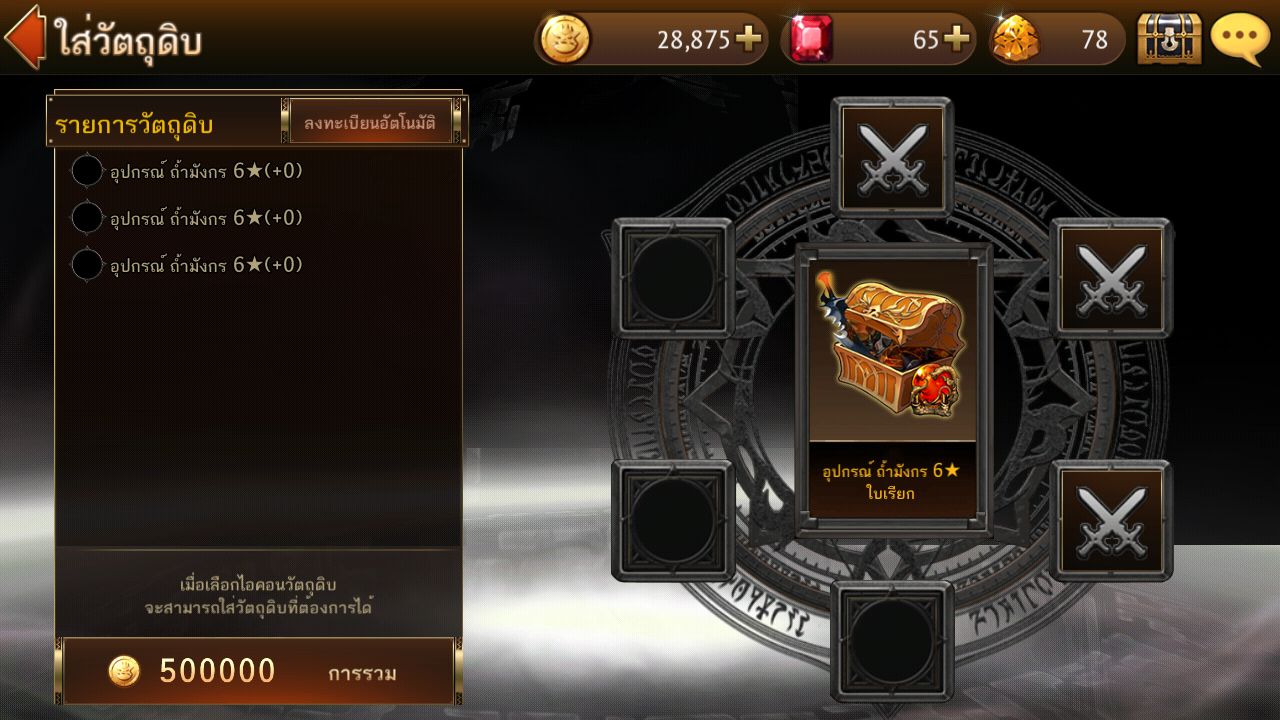This screenshot has width=1280, height=720.
Task: Add rubies with the plus icon
Action: point(957,39)
